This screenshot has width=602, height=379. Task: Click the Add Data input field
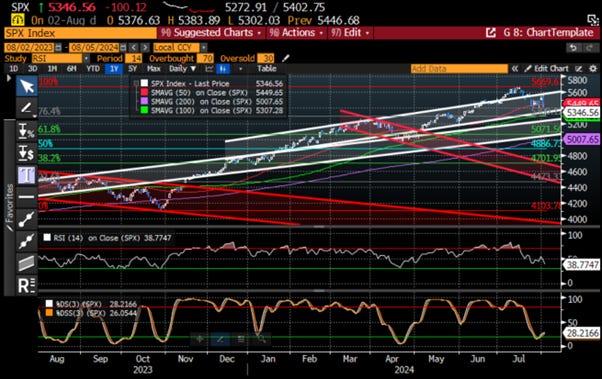tap(459, 69)
